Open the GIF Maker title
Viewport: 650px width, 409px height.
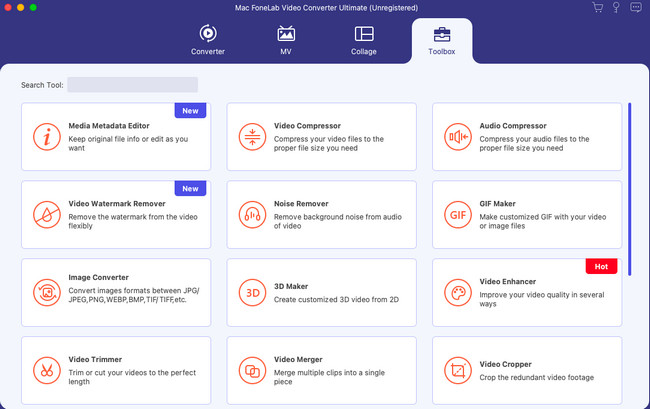[497, 203]
